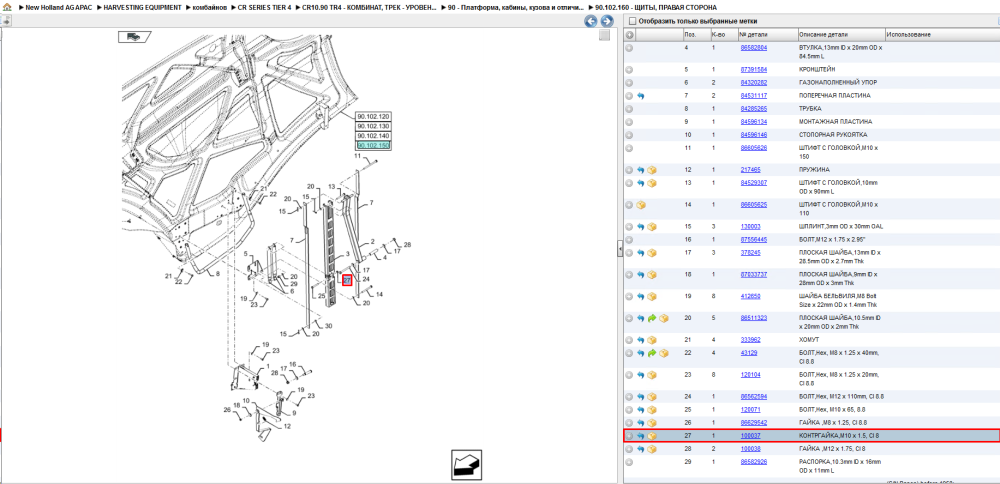
Task: Toggle select circle in КРОНШТЕЙН row
Action: click(x=629, y=70)
